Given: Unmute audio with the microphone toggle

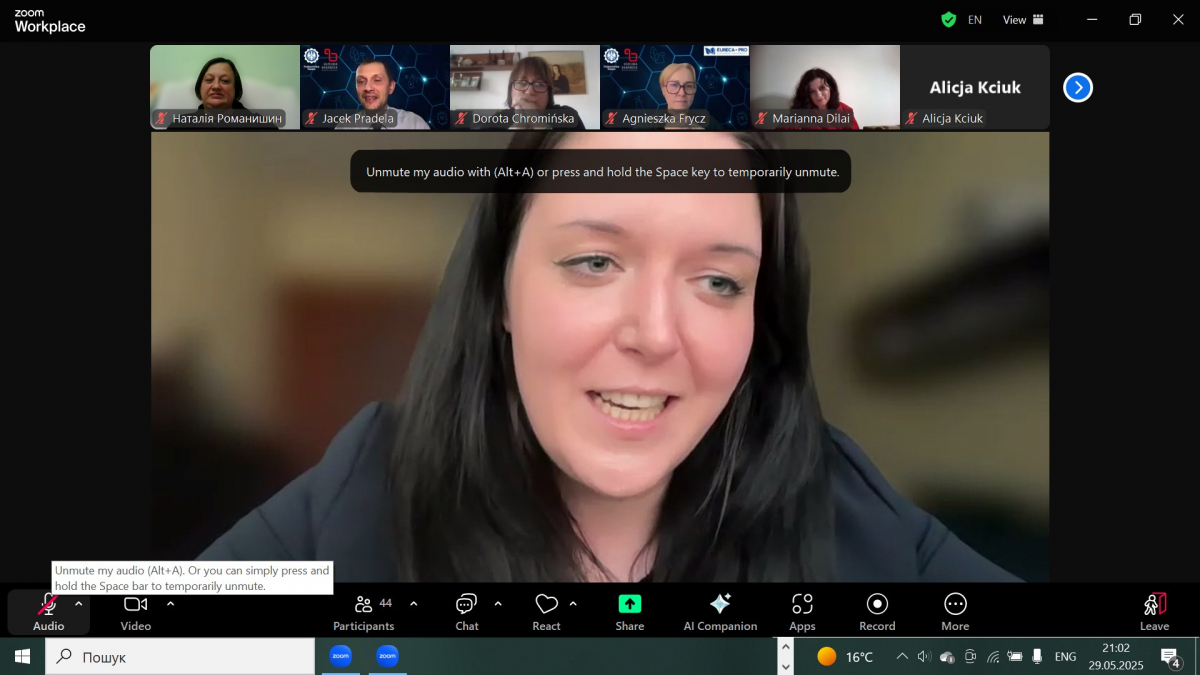Looking at the screenshot, I should coord(47,605).
